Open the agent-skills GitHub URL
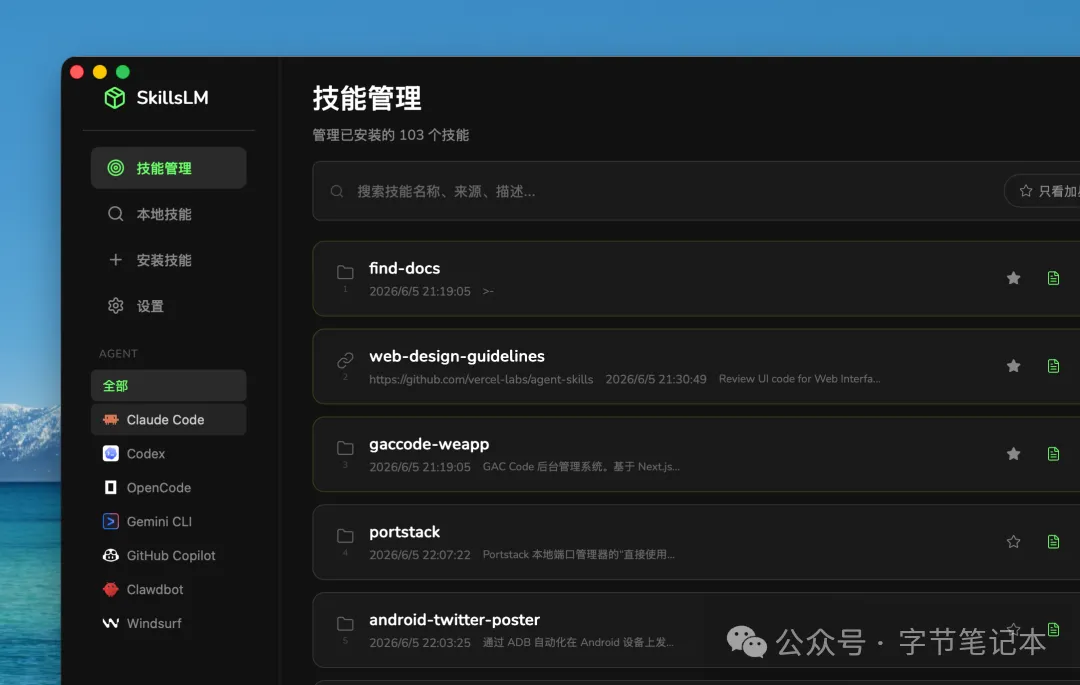 click(481, 379)
